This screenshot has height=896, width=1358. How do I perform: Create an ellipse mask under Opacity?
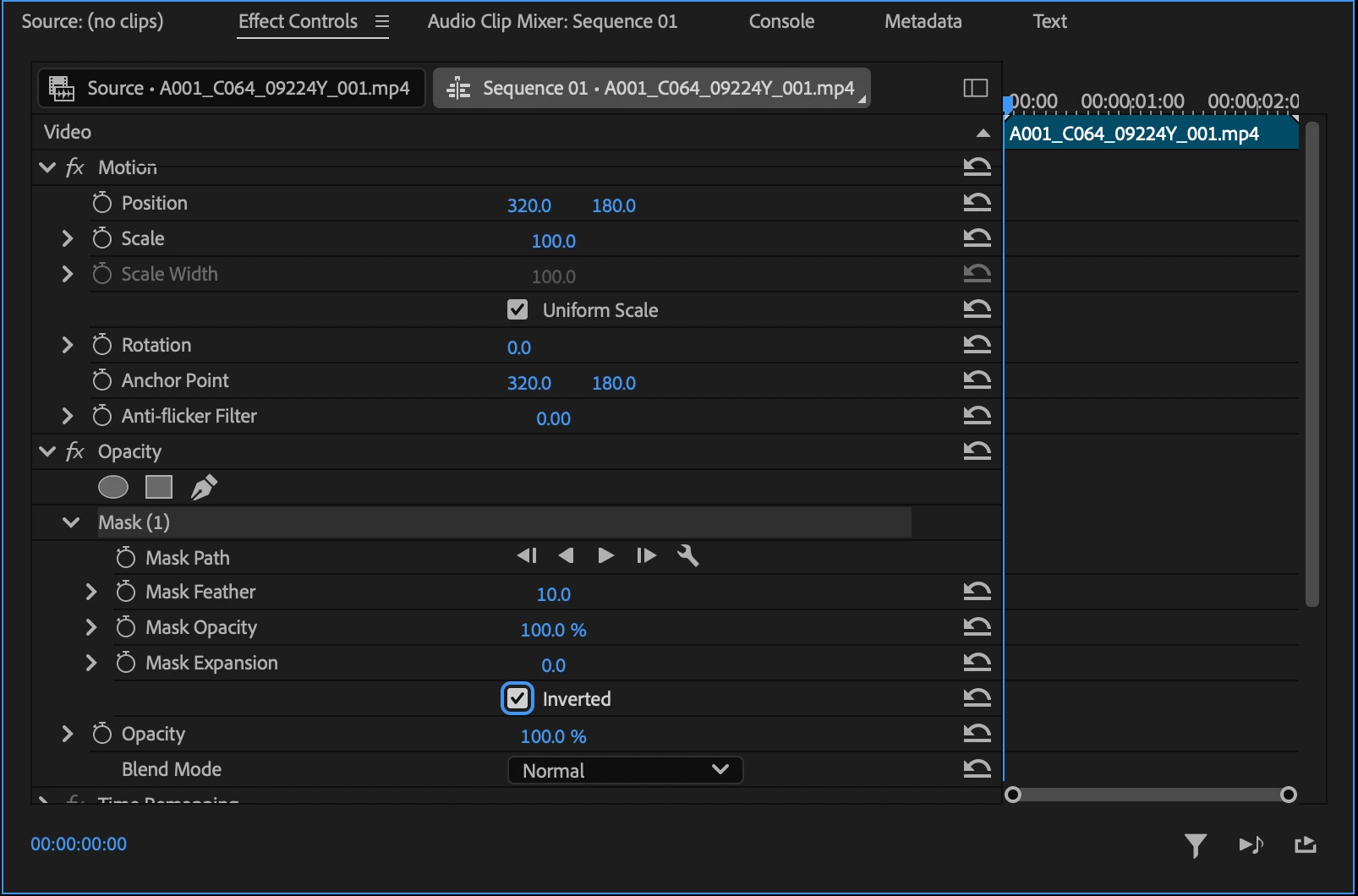[113, 487]
